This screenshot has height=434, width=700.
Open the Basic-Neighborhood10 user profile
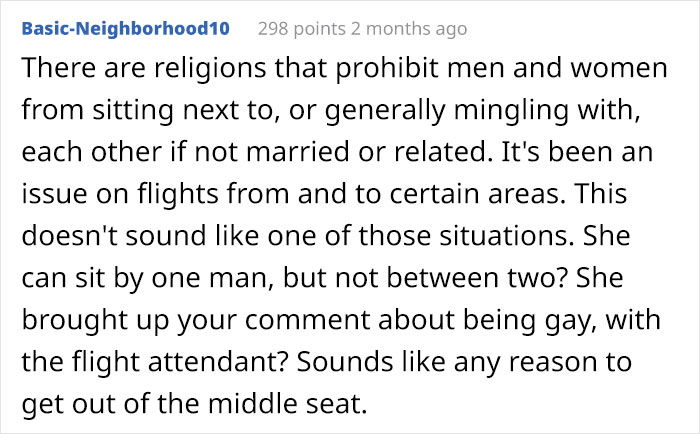[125, 29]
